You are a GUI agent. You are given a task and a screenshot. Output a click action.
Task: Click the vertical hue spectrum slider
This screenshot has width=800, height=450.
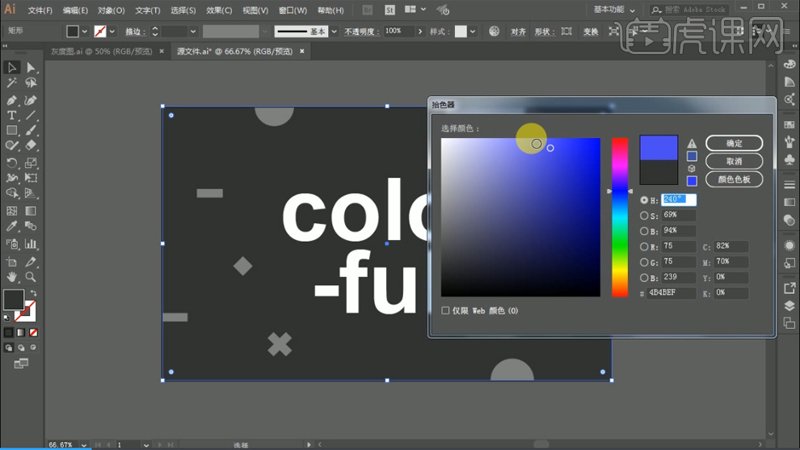(620, 217)
